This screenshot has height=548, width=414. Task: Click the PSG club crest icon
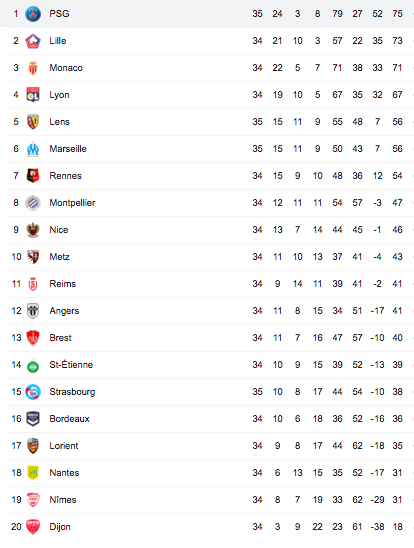point(33,14)
